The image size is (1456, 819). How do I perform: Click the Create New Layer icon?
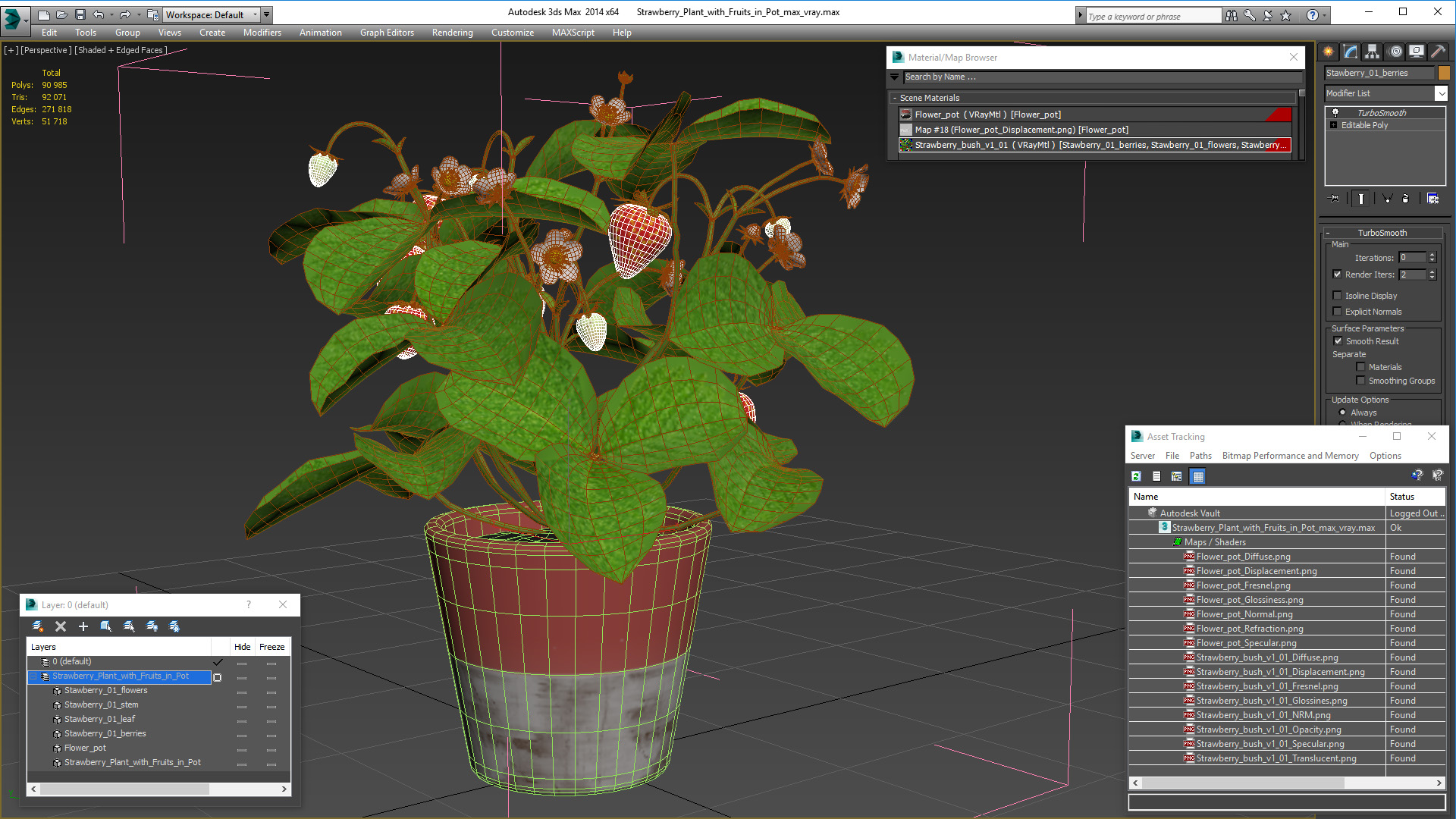pos(38,626)
